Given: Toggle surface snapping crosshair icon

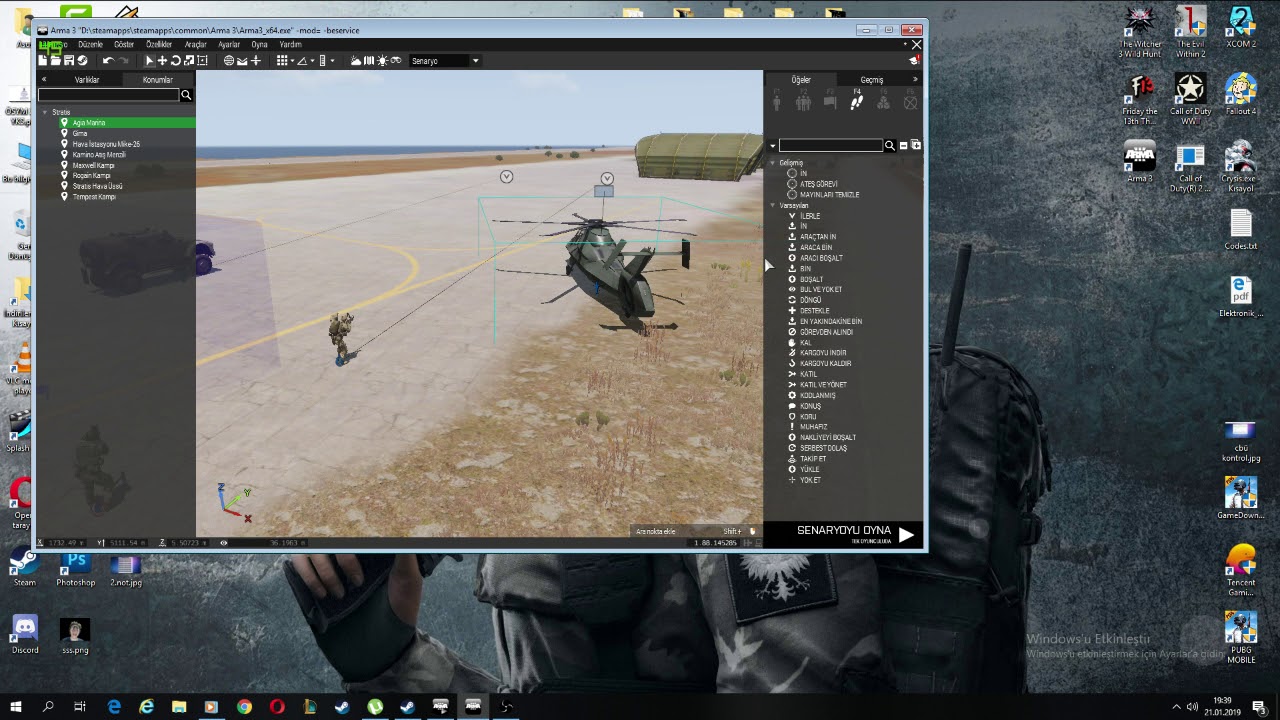Looking at the screenshot, I should 256,61.
